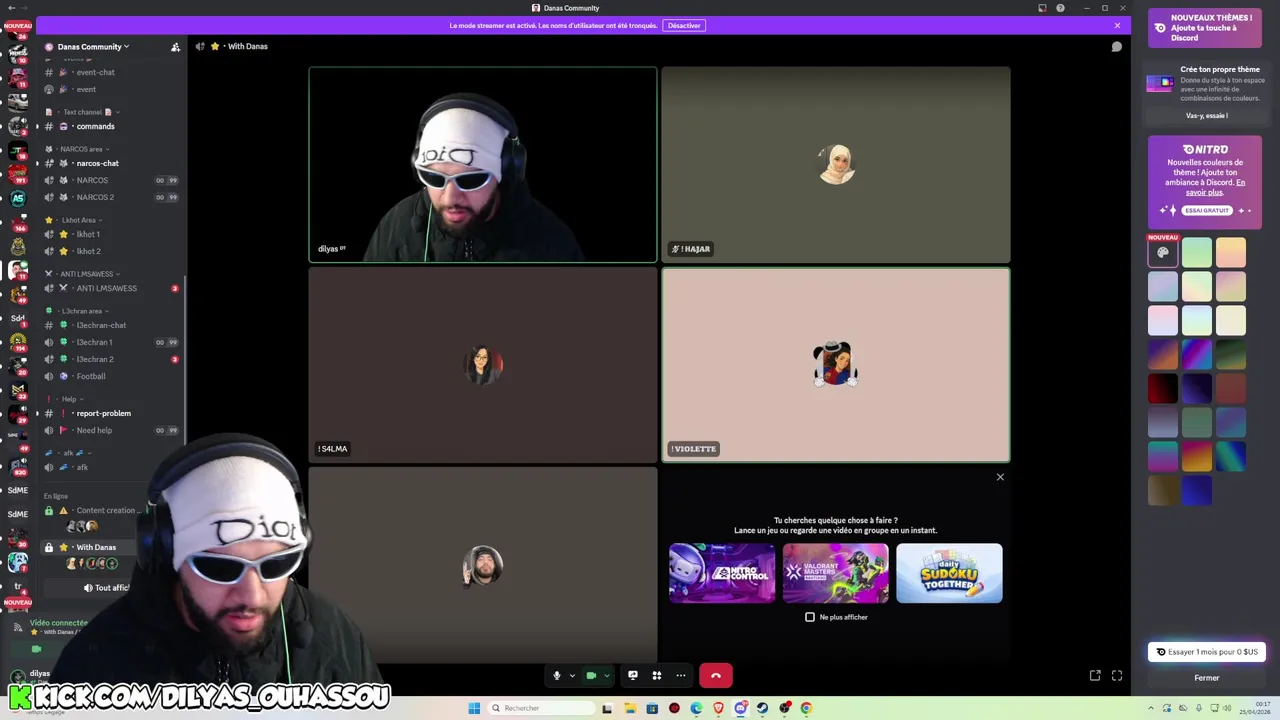The width and height of the screenshot is (1280, 720).
Task: Open File Explorer from taskbar
Action: (x=630, y=708)
